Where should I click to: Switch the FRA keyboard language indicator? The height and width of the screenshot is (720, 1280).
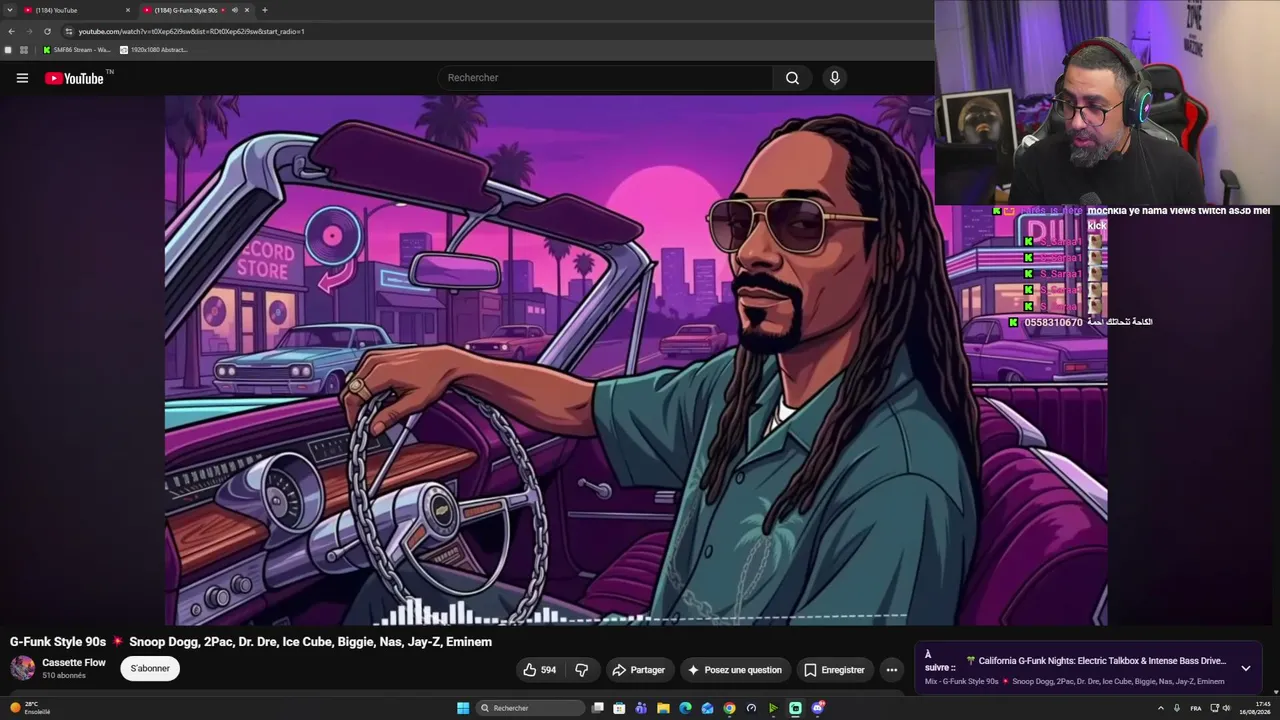tap(1195, 708)
